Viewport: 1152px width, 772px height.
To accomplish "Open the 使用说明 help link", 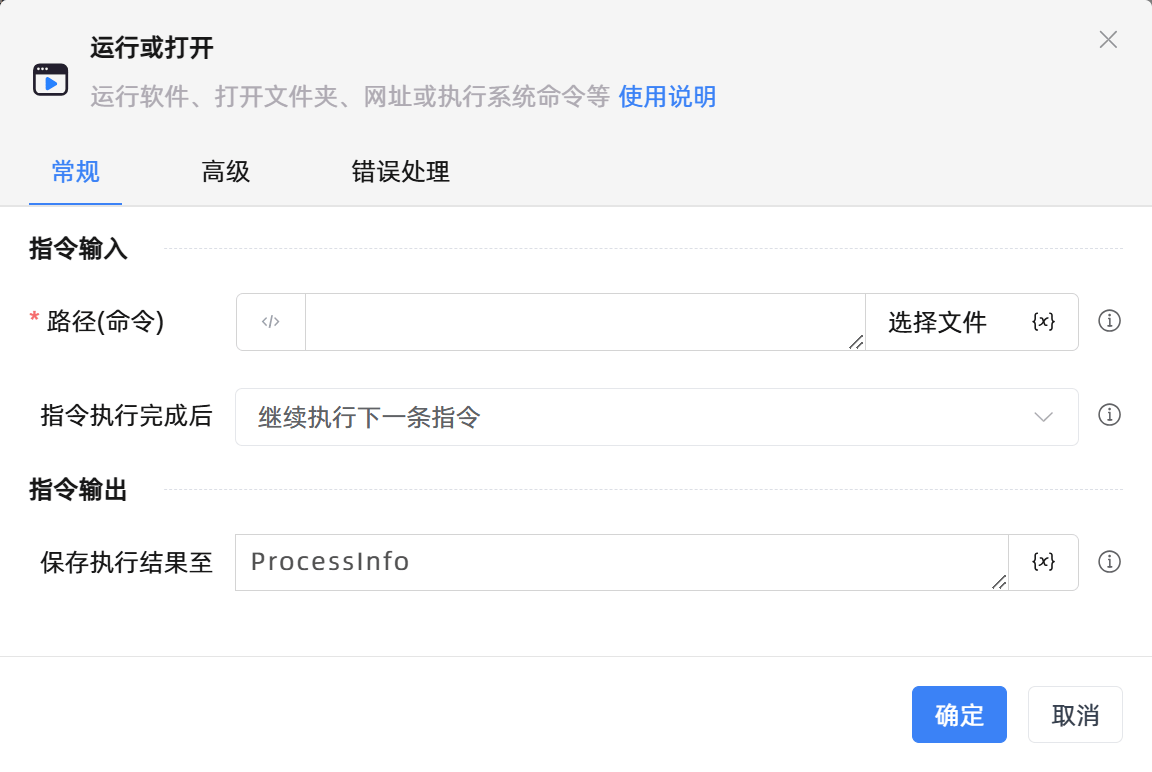I will (x=666, y=96).
